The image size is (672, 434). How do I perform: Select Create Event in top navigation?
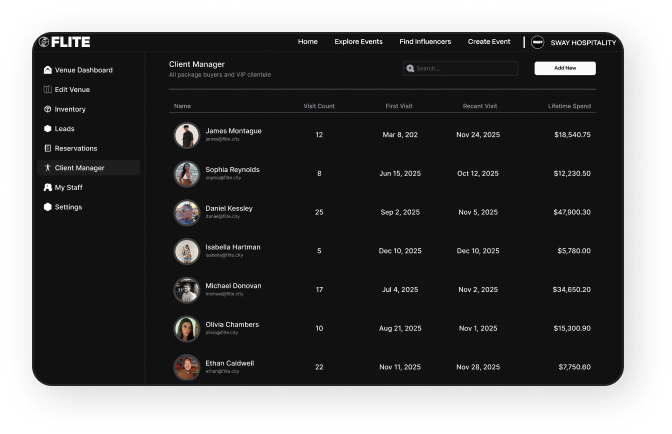(489, 42)
